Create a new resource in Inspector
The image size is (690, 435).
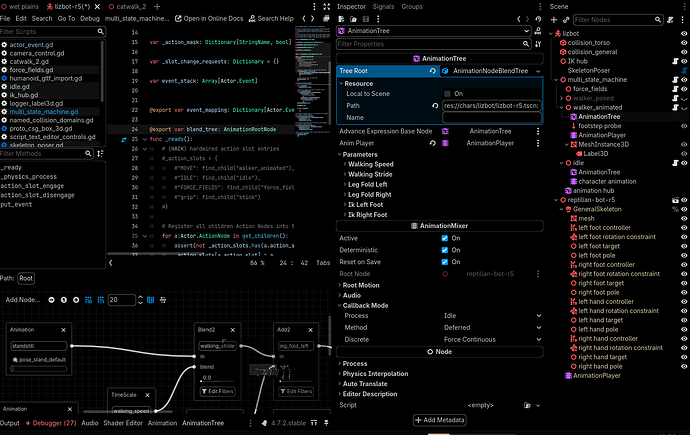(341, 19)
